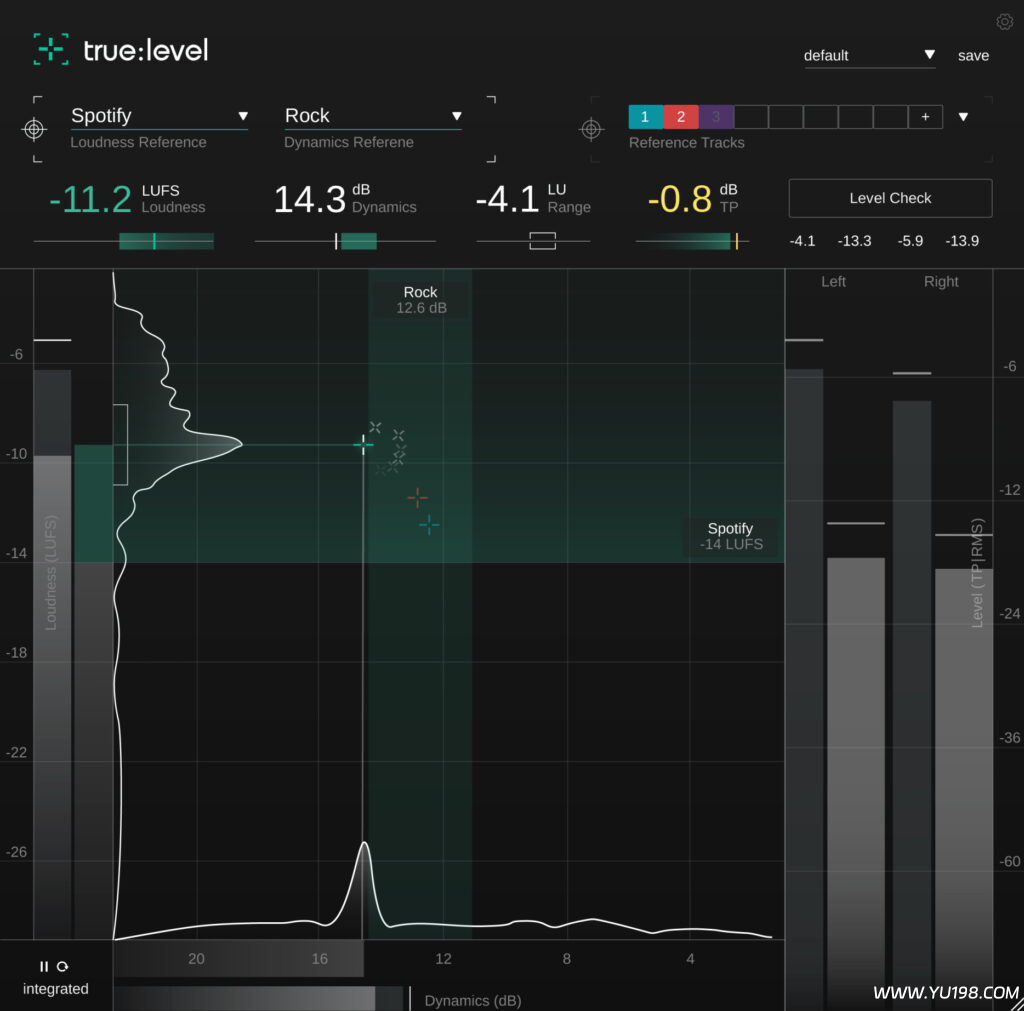Click the plus icon to add reference track
Image resolution: width=1024 pixels, height=1011 pixels.
click(925, 116)
